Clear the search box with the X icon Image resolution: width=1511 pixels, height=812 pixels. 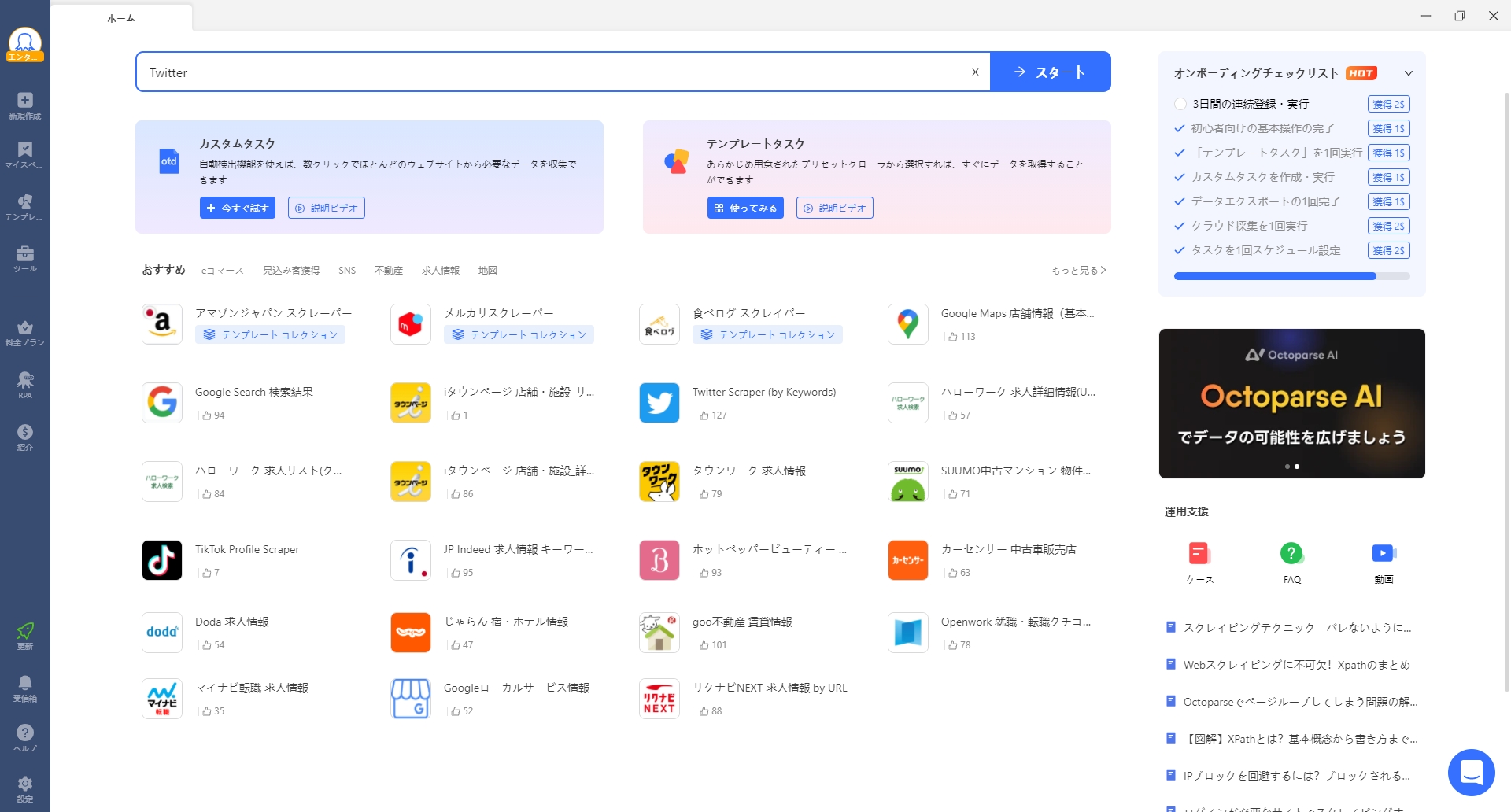[x=975, y=72]
